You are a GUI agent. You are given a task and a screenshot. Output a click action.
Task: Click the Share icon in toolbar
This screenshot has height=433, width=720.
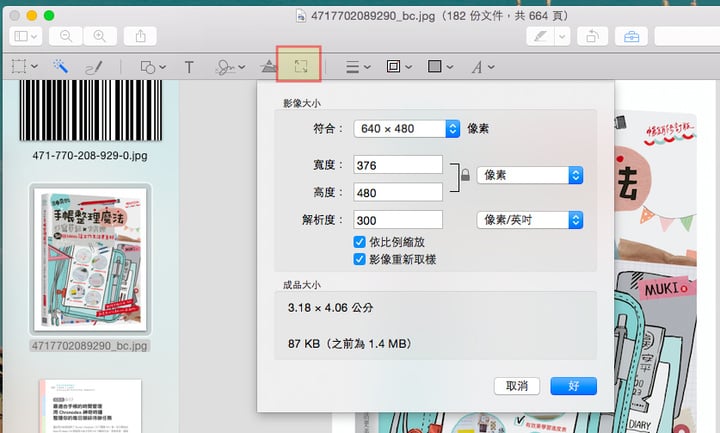pos(141,36)
